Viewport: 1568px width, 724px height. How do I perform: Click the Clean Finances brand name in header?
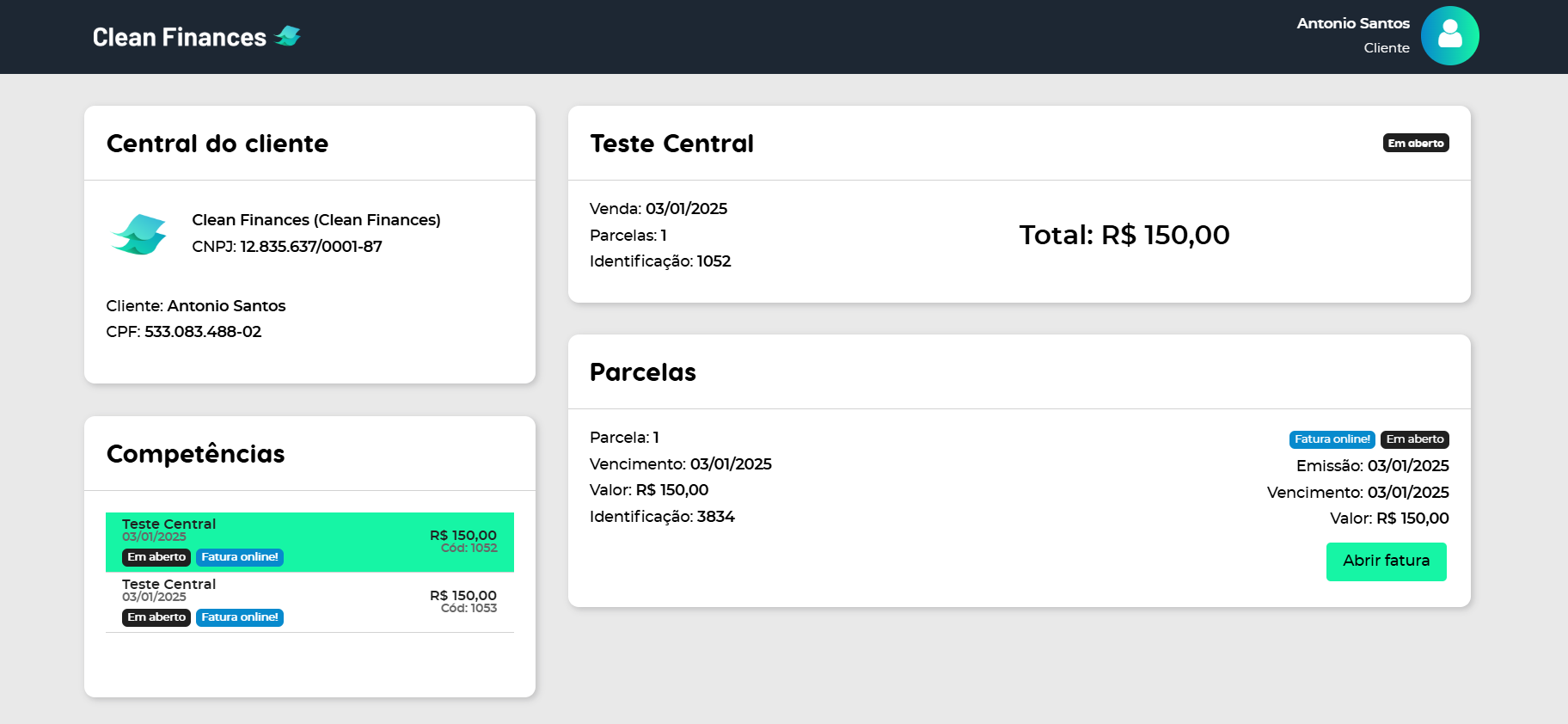point(179,37)
